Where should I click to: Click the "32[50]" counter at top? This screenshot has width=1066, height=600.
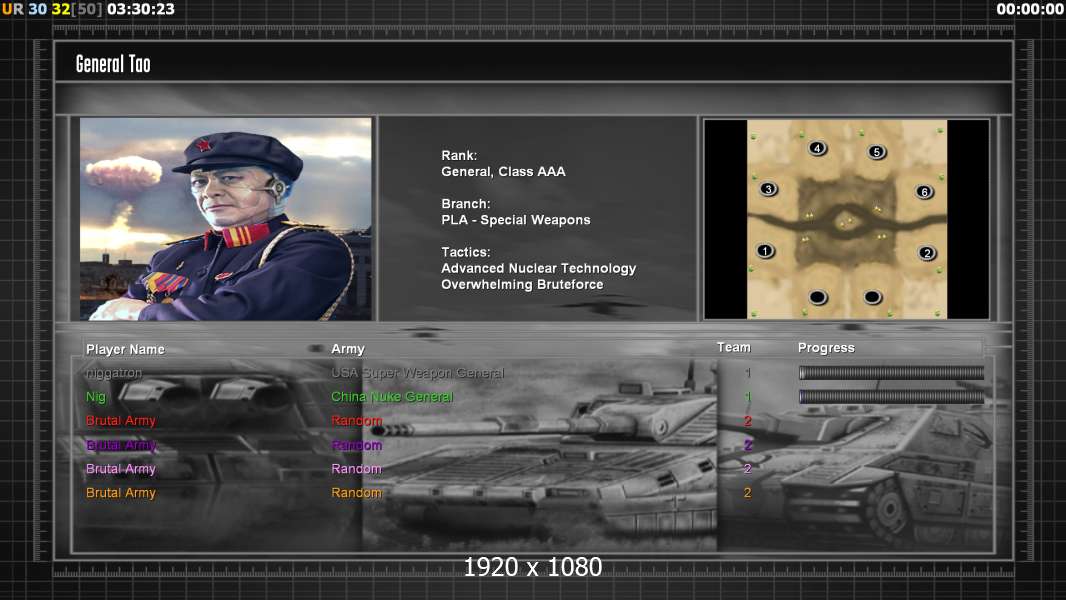pyautogui.click(x=77, y=9)
